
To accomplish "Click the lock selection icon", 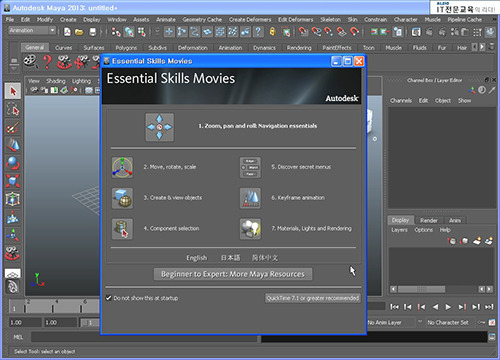I will [272, 32].
